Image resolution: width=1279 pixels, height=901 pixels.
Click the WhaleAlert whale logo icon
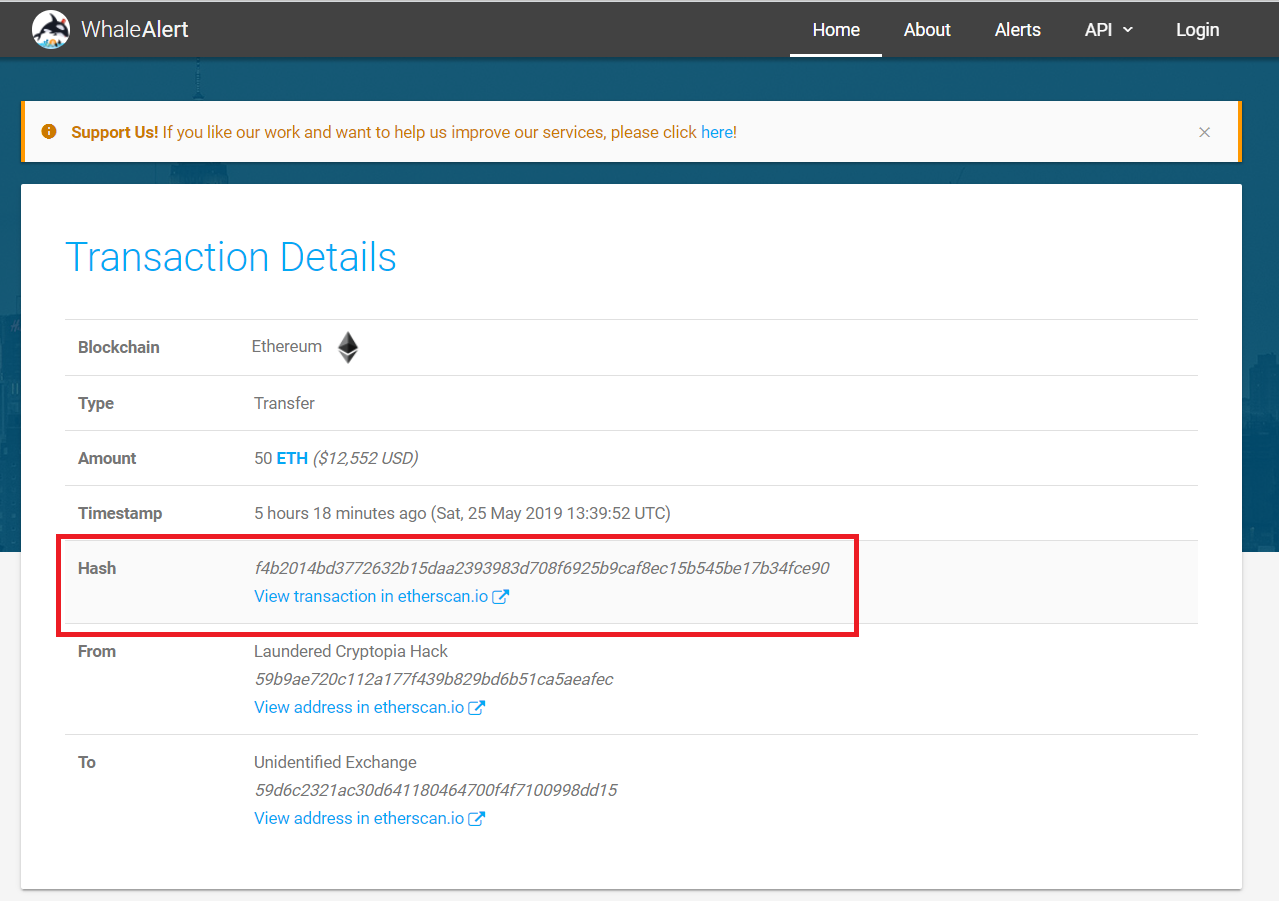pos(51,29)
